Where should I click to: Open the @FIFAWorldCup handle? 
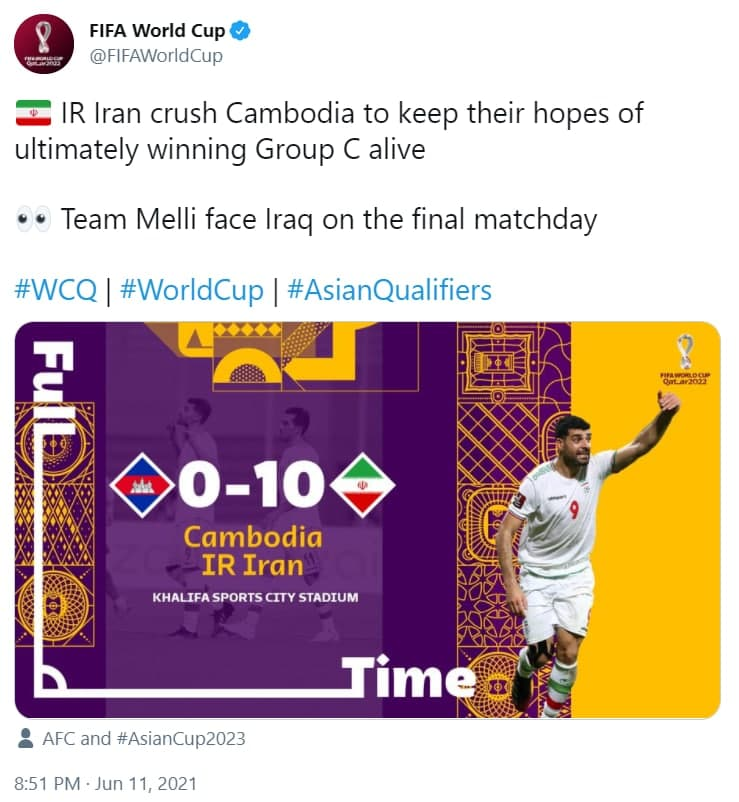tap(156, 56)
